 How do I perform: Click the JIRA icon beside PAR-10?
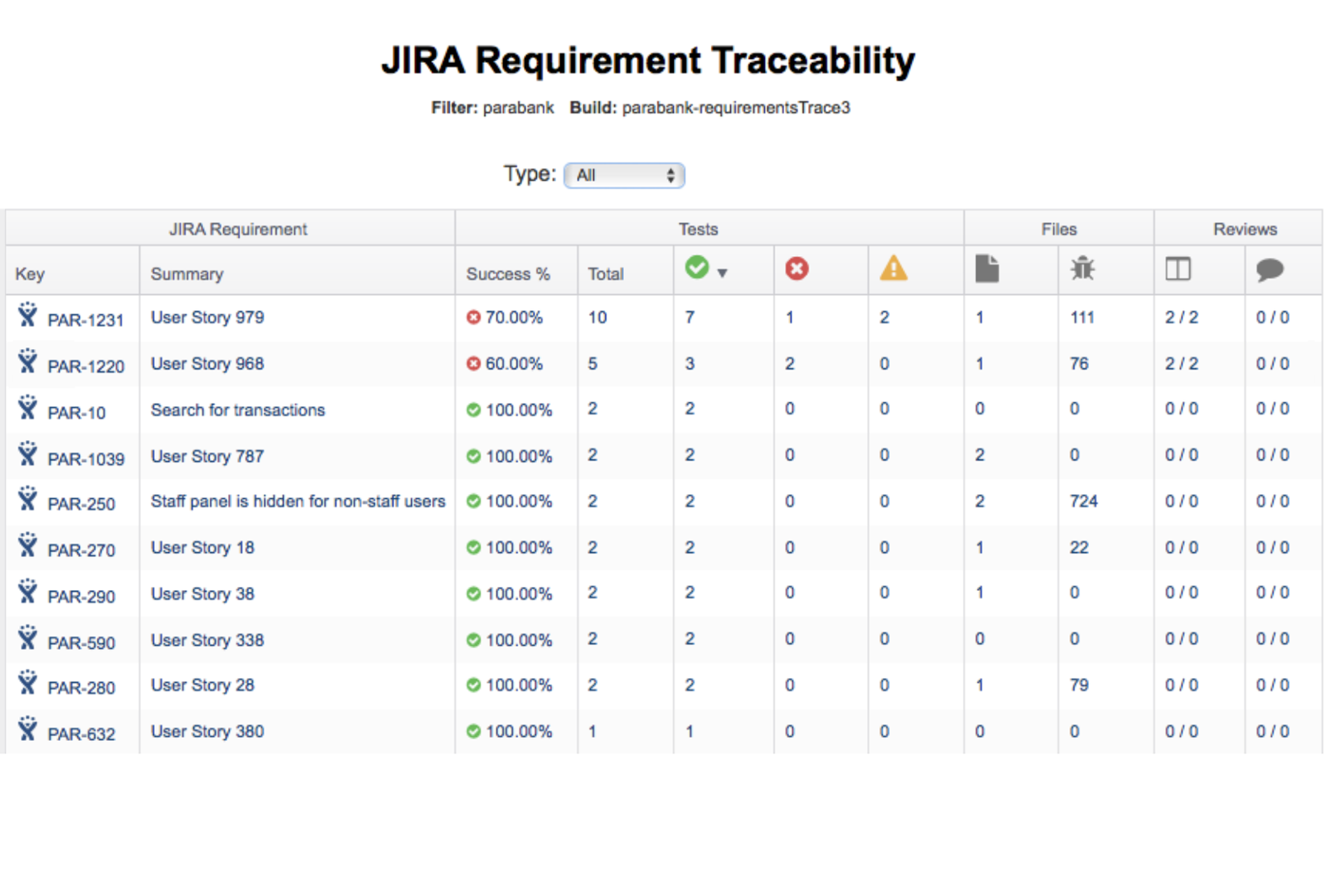(27, 407)
